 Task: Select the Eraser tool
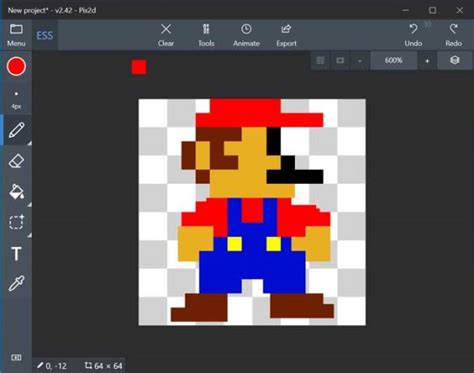(16, 161)
